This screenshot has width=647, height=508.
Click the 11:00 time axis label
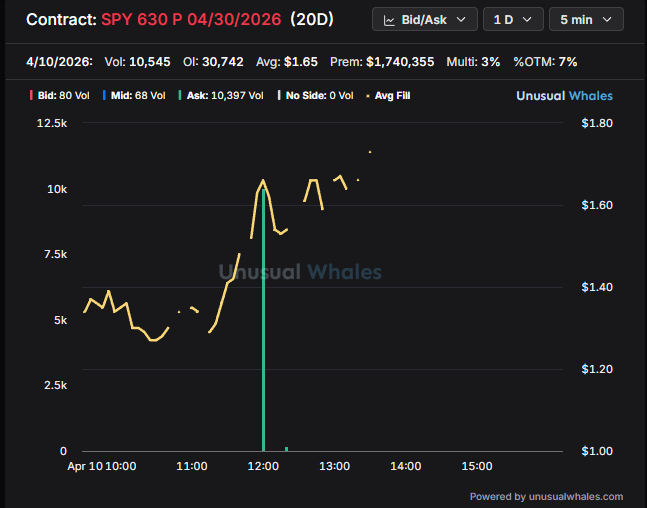191,466
